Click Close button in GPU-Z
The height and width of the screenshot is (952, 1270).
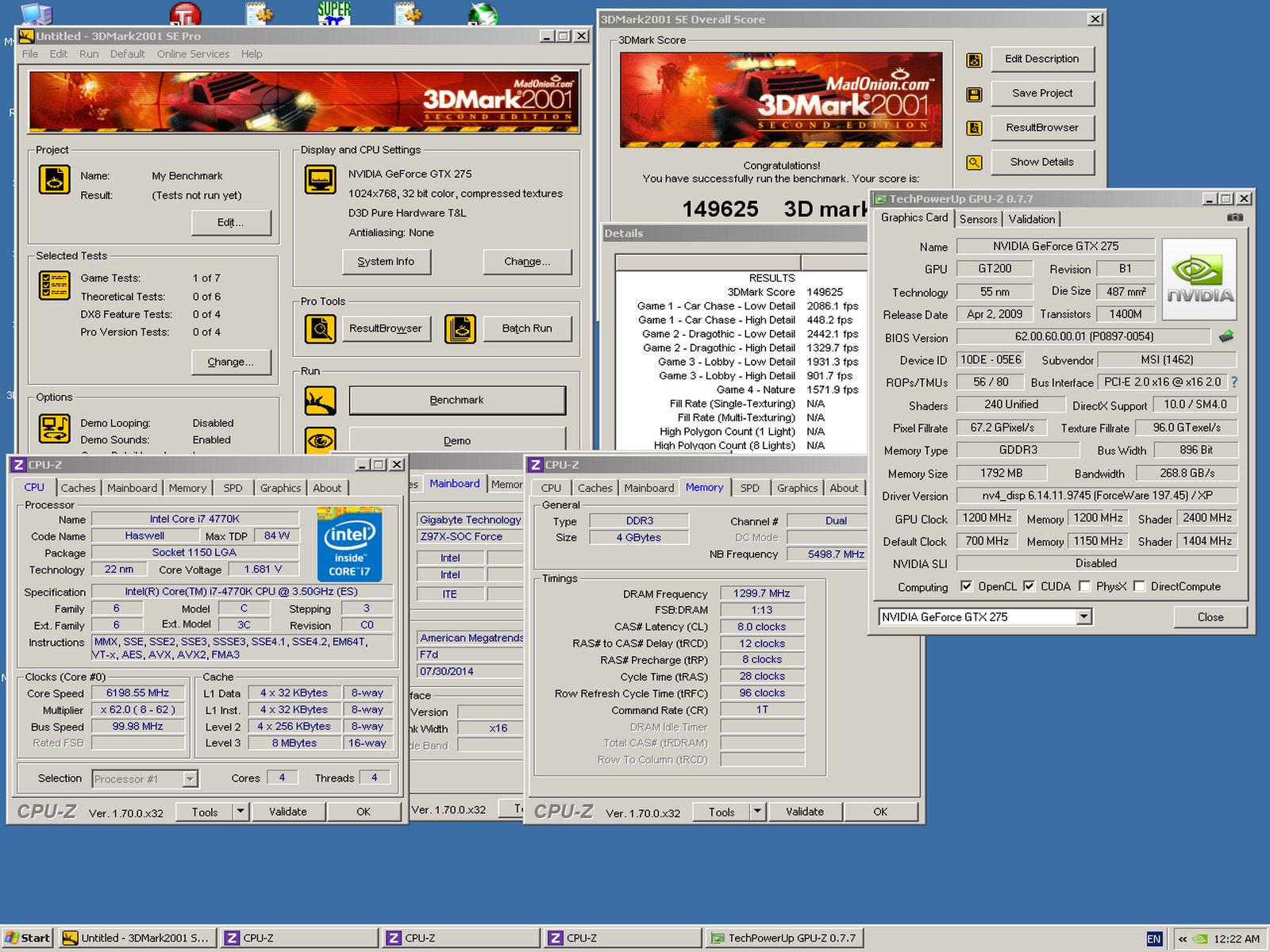(x=1210, y=617)
